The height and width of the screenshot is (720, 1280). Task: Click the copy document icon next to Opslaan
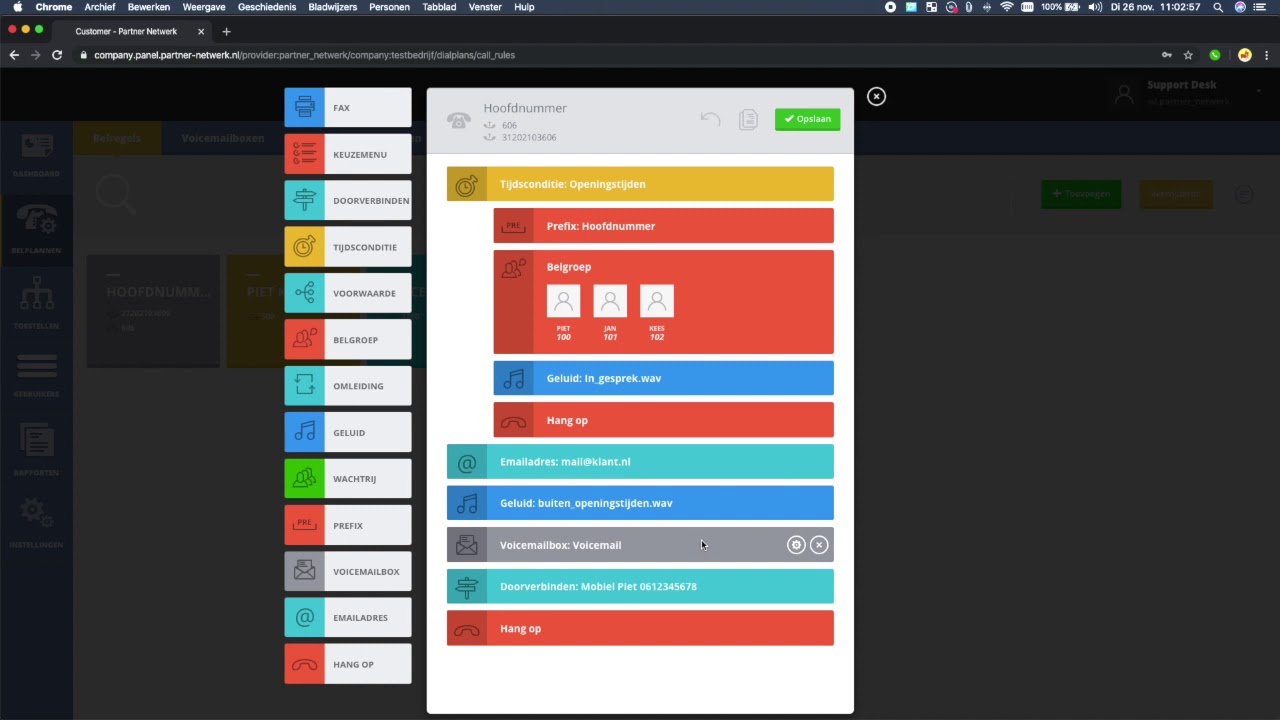pos(748,120)
